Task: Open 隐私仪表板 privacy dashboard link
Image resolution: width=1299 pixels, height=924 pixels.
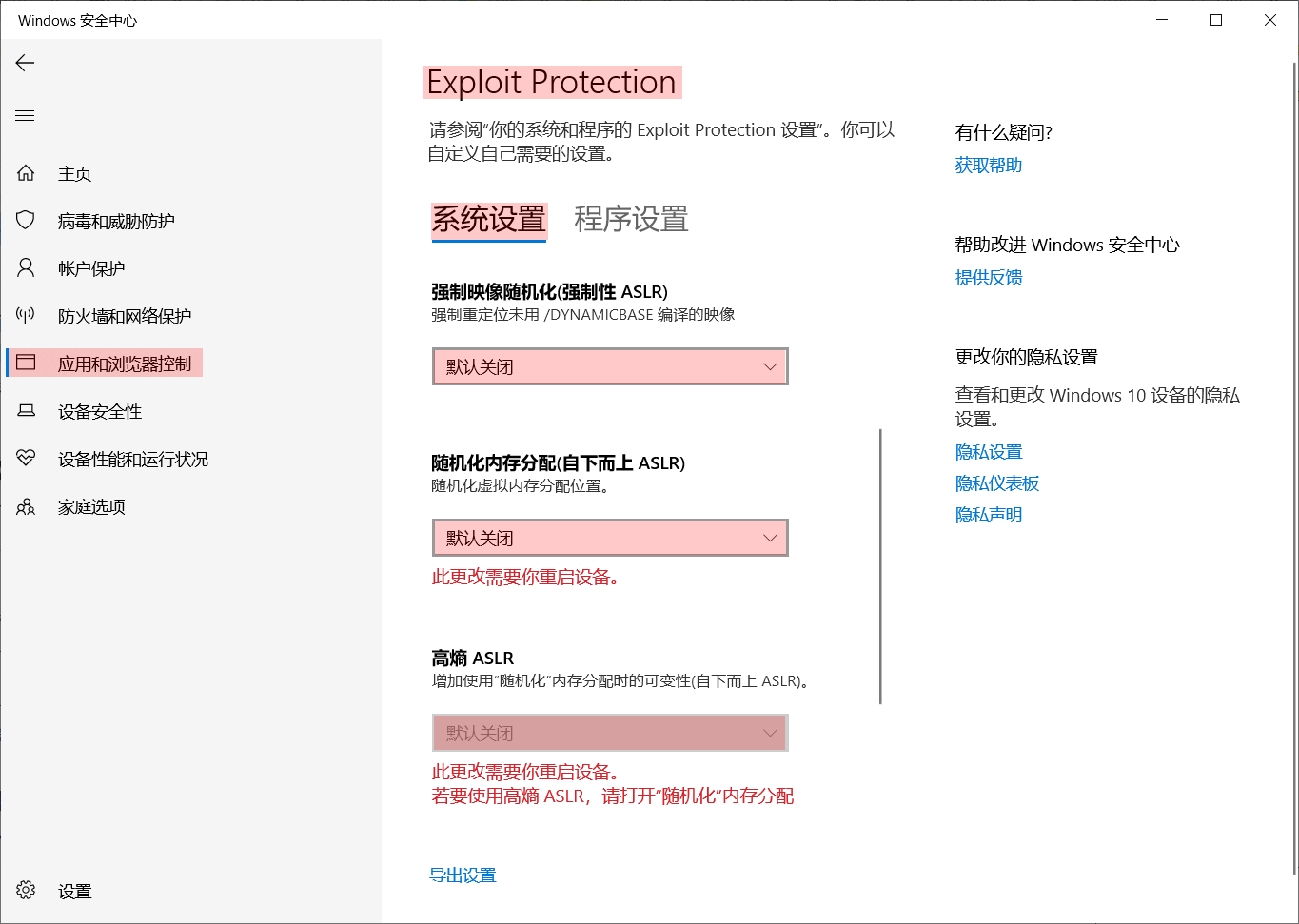Action: pos(996,482)
